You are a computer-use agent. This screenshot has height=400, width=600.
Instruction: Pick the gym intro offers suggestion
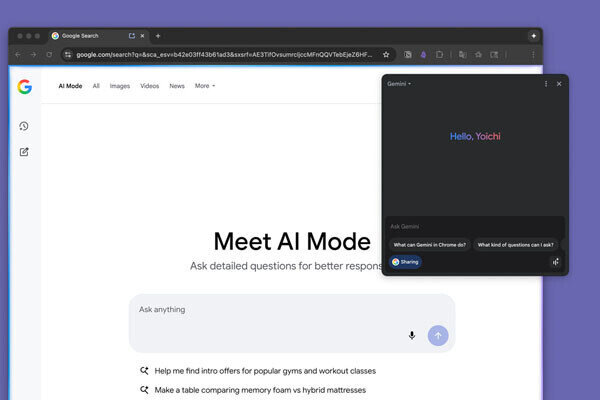click(x=258, y=371)
